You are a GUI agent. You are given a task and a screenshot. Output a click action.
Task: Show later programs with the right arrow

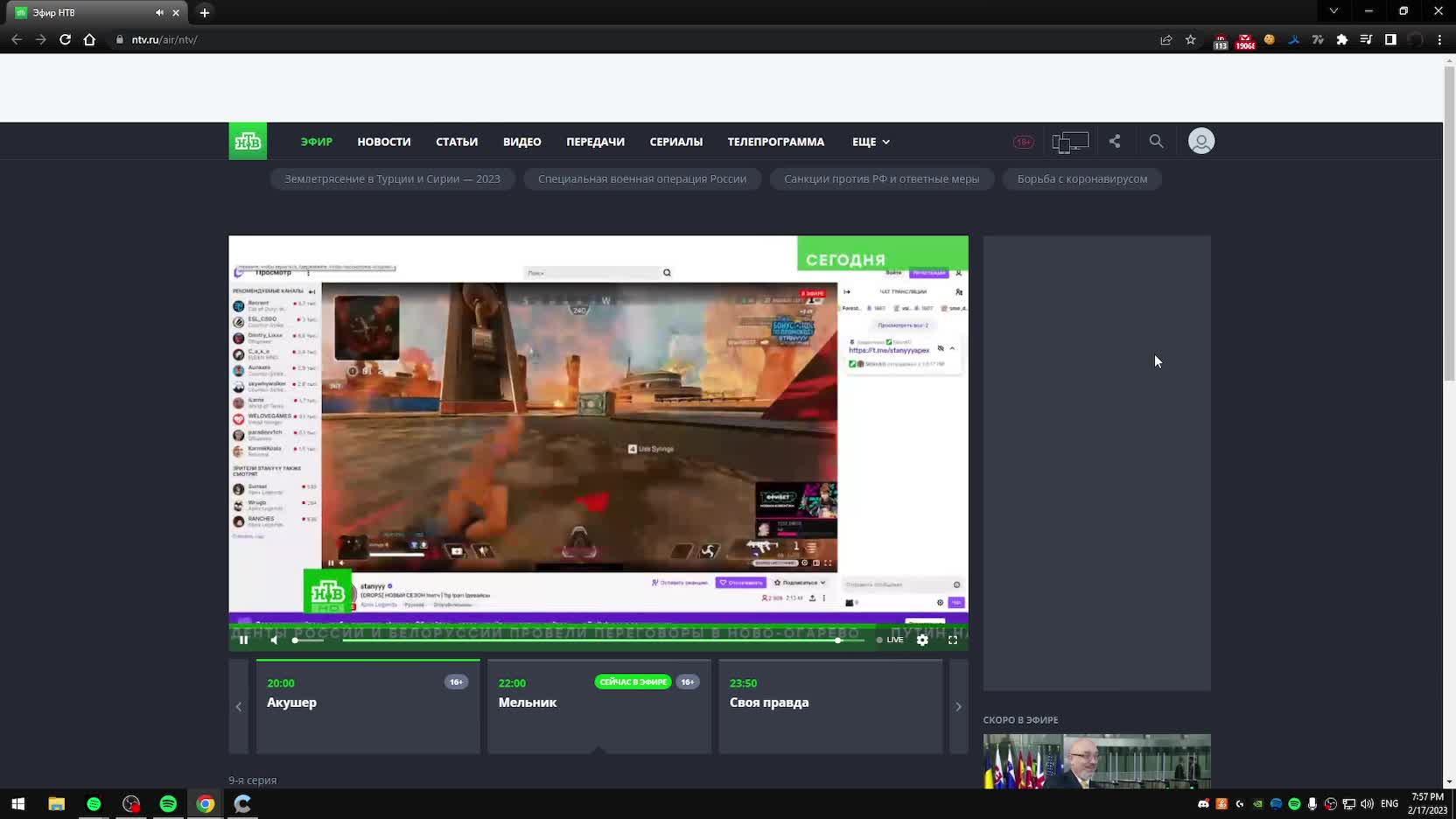point(958,706)
